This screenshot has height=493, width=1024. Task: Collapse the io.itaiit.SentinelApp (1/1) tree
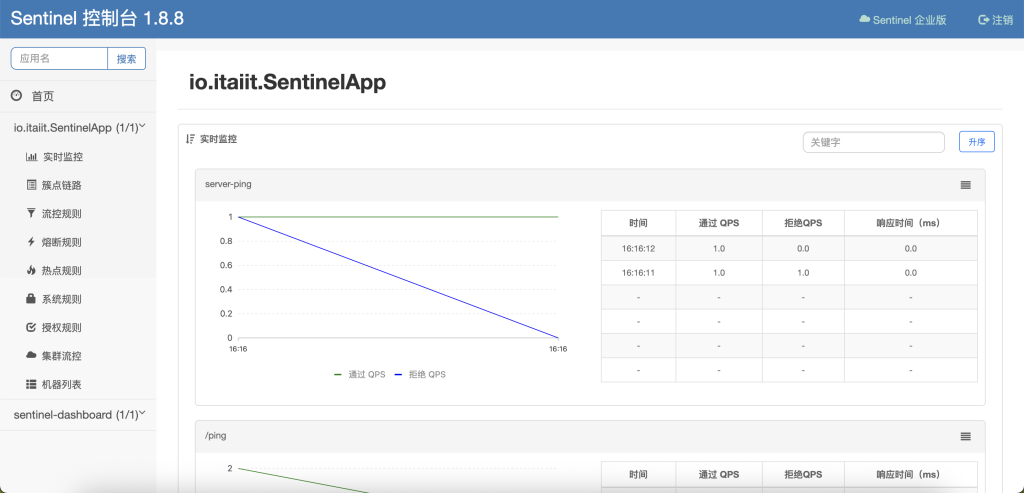(x=78, y=128)
